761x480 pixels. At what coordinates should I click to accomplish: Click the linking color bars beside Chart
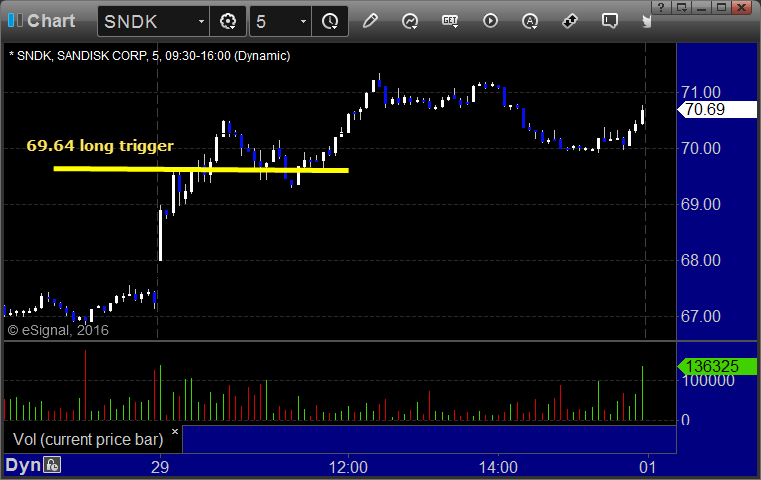point(15,20)
